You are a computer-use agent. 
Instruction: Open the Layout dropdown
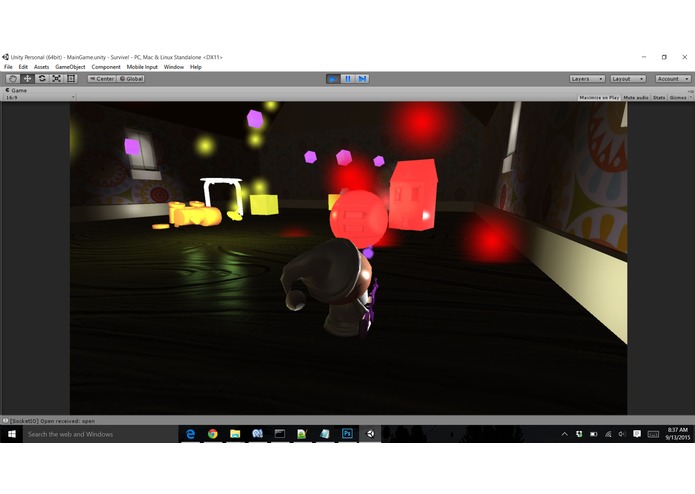tap(628, 79)
